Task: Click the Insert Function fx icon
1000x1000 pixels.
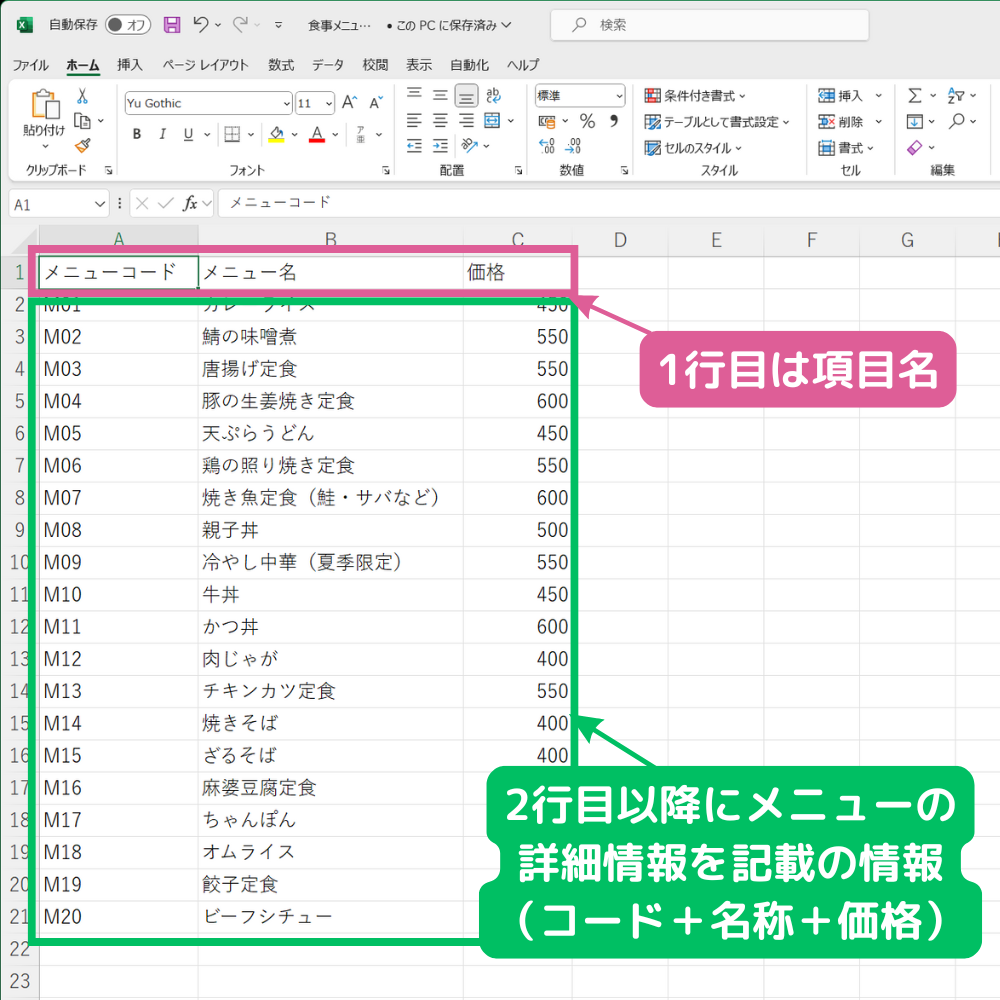Action: point(190,203)
